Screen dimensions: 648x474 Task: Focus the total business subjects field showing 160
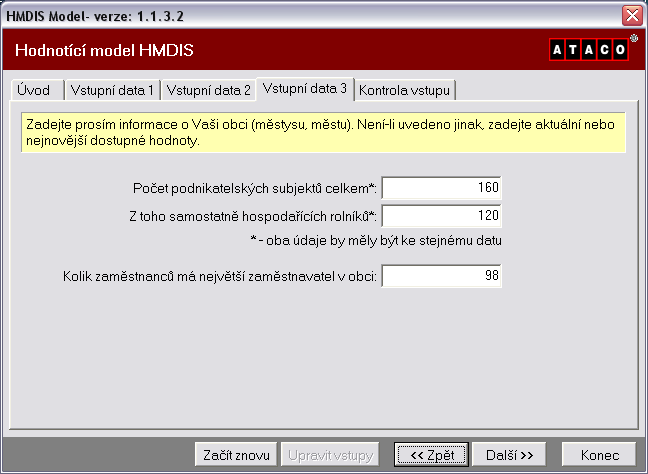point(441,188)
